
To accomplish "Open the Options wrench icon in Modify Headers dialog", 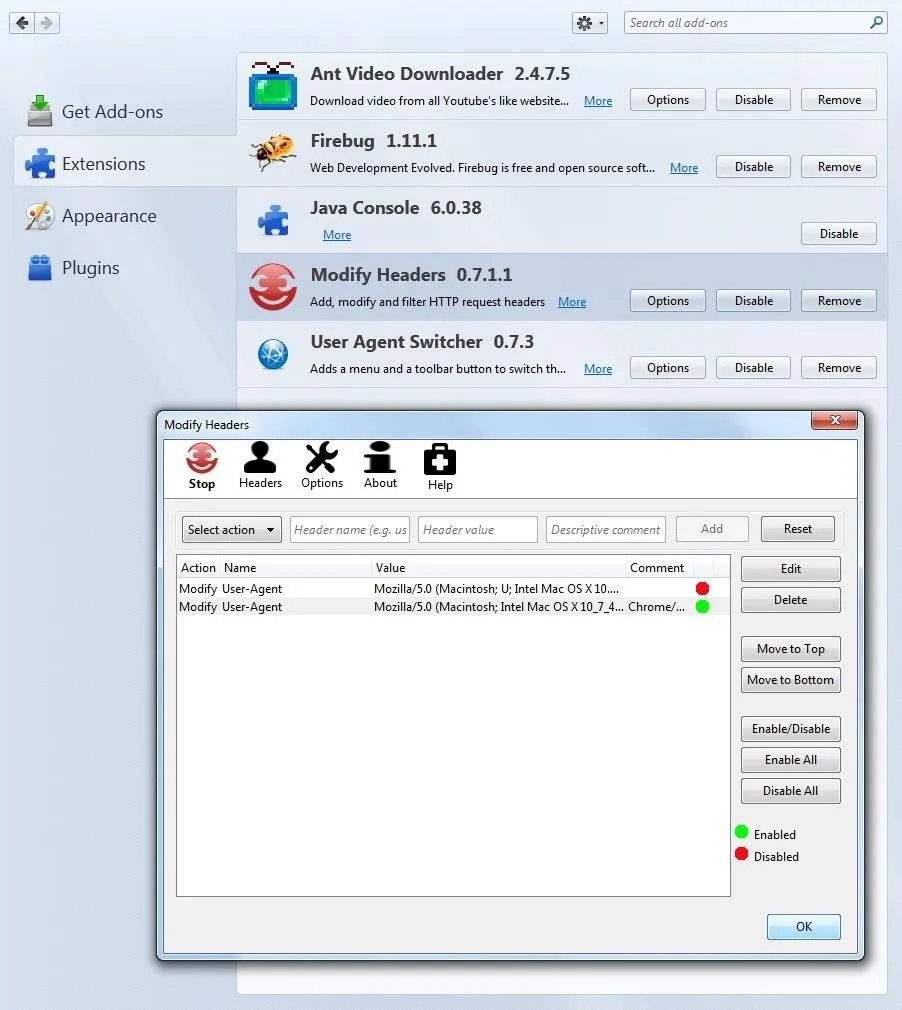I will (x=321, y=457).
